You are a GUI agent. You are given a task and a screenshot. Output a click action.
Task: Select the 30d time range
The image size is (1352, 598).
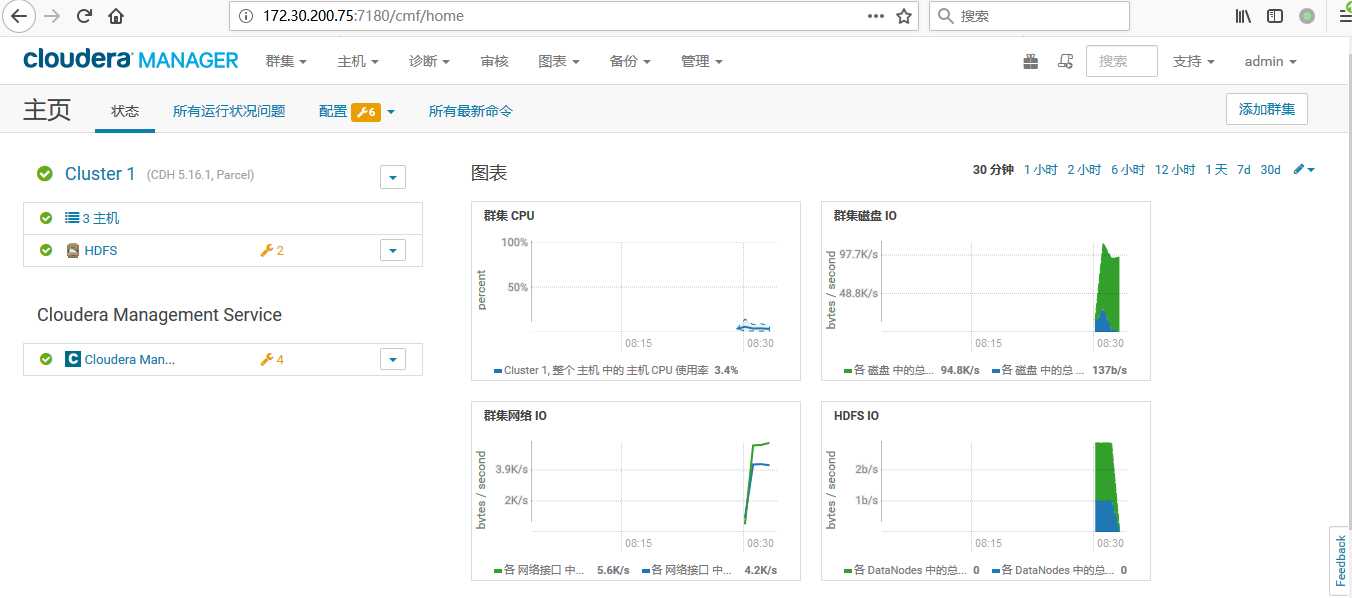pos(1270,170)
